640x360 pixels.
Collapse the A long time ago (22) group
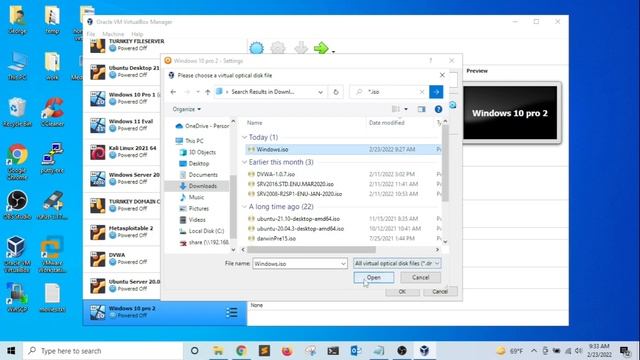pyautogui.click(x=244, y=207)
